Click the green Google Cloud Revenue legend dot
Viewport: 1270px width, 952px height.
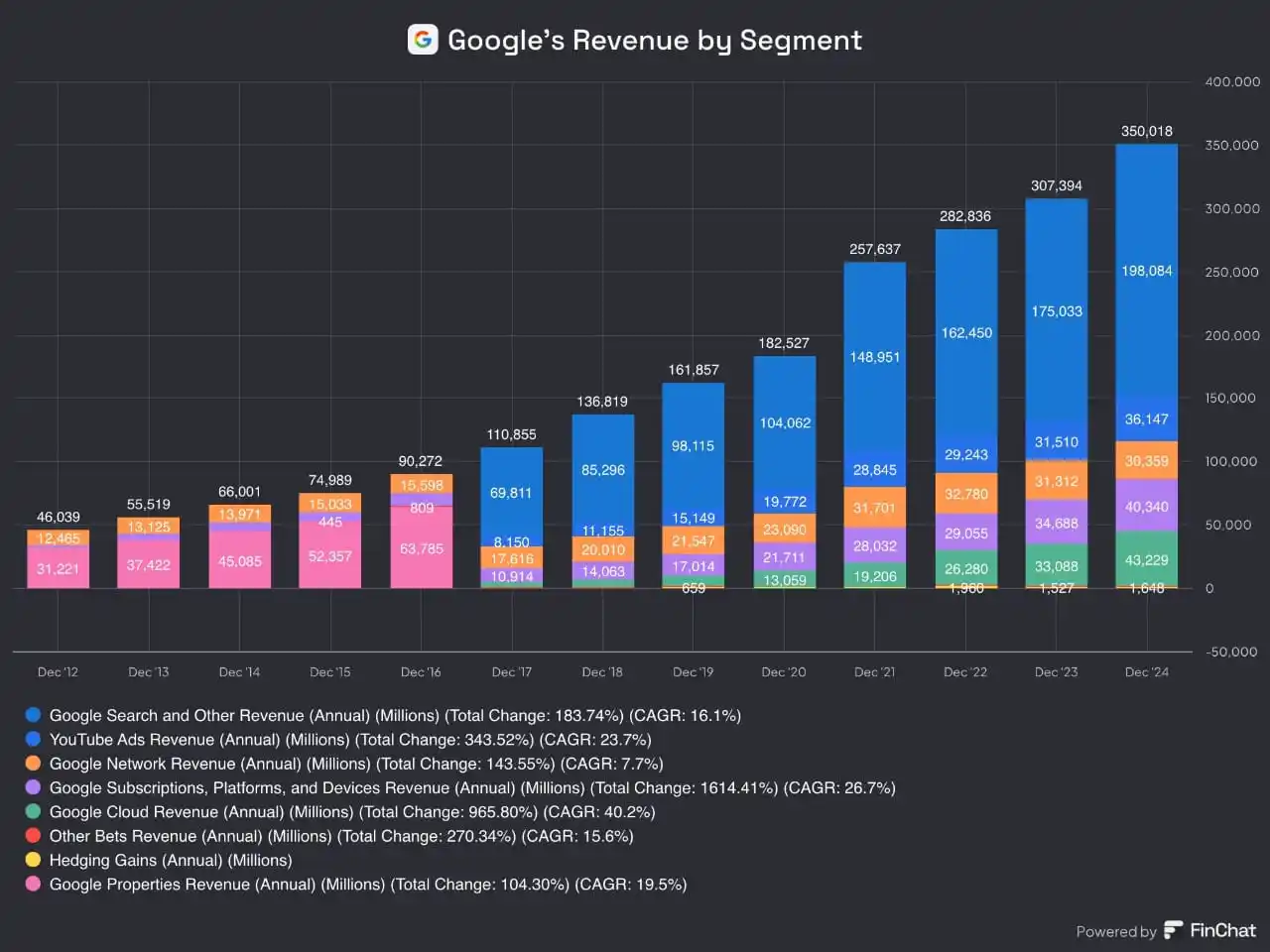pos(33,811)
